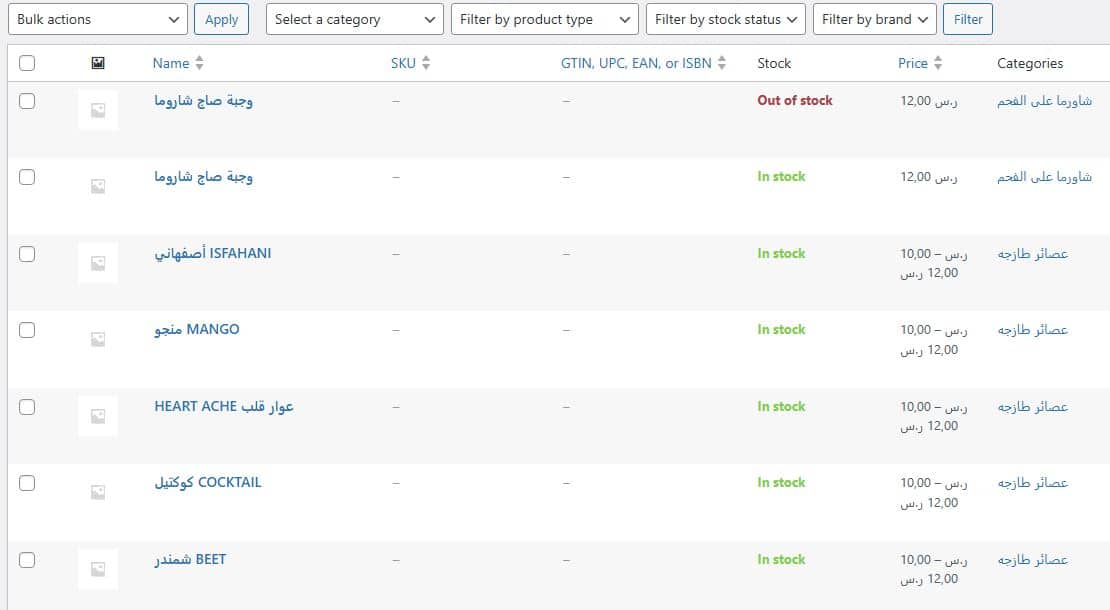Expand the Select a category dropdown
The width and height of the screenshot is (1110, 610).
click(355, 19)
